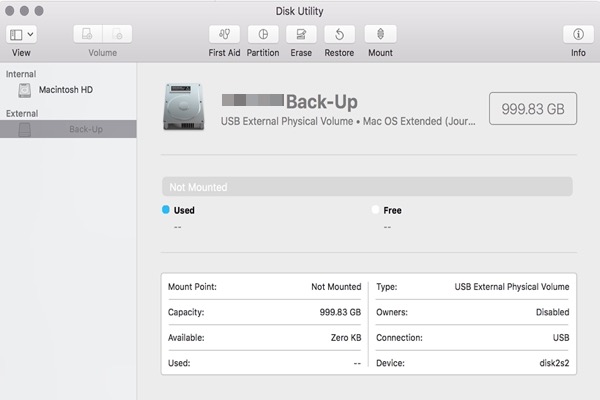Image resolution: width=600 pixels, height=400 pixels.
Task: Click the remove Volume icon
Action: (118, 34)
